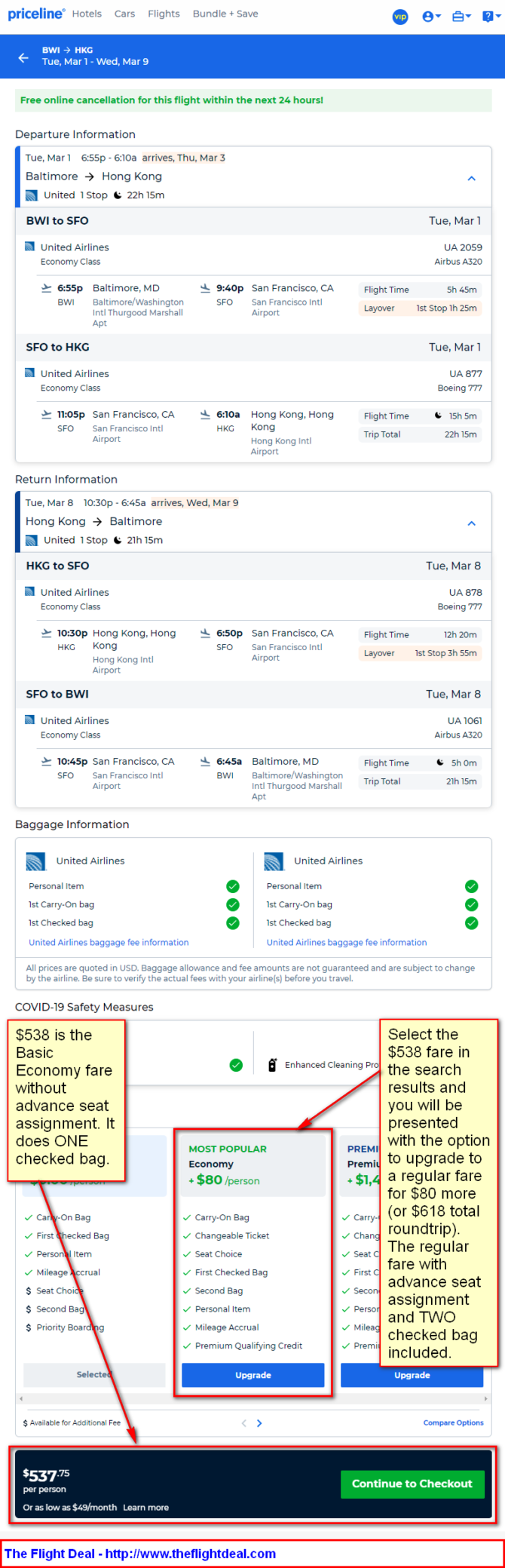This screenshot has width=505, height=1568.
Task: Click landing icon next to 6:10a
Action: click(x=205, y=414)
